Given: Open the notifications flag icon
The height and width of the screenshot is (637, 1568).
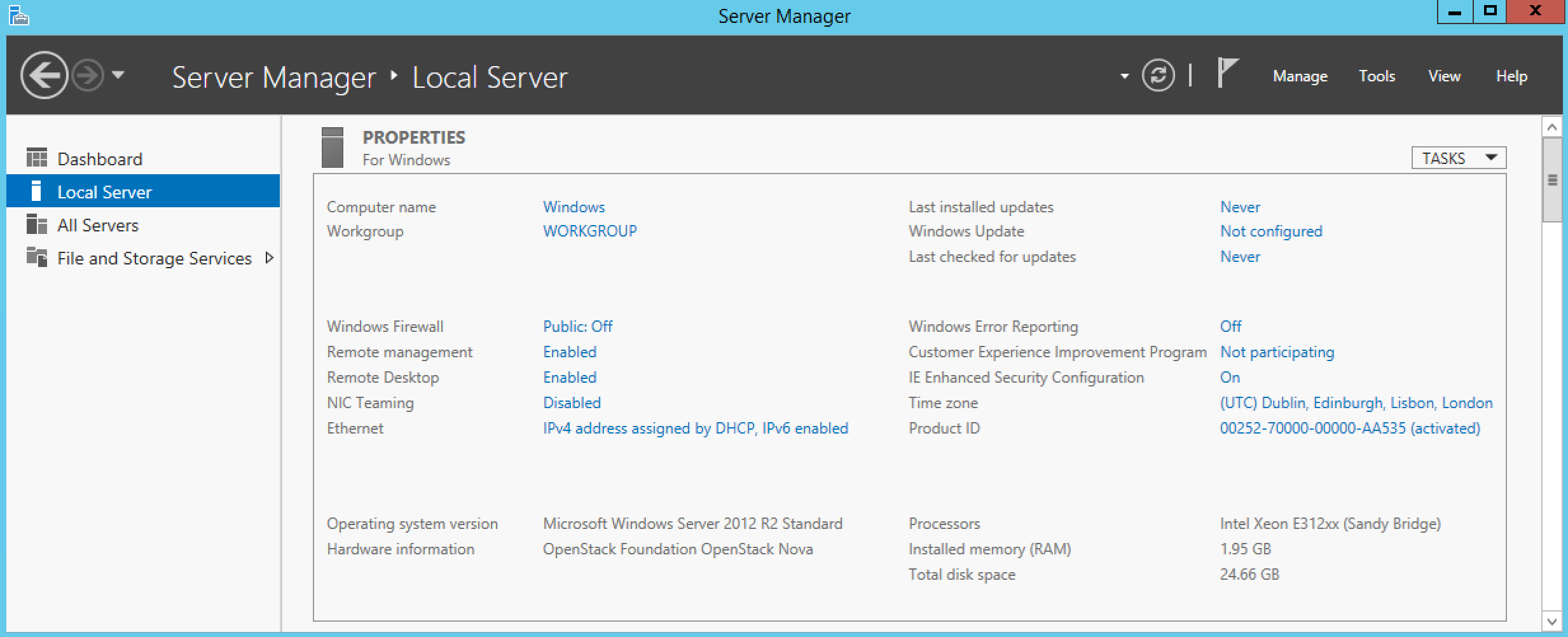Looking at the screenshot, I should point(1227,72).
